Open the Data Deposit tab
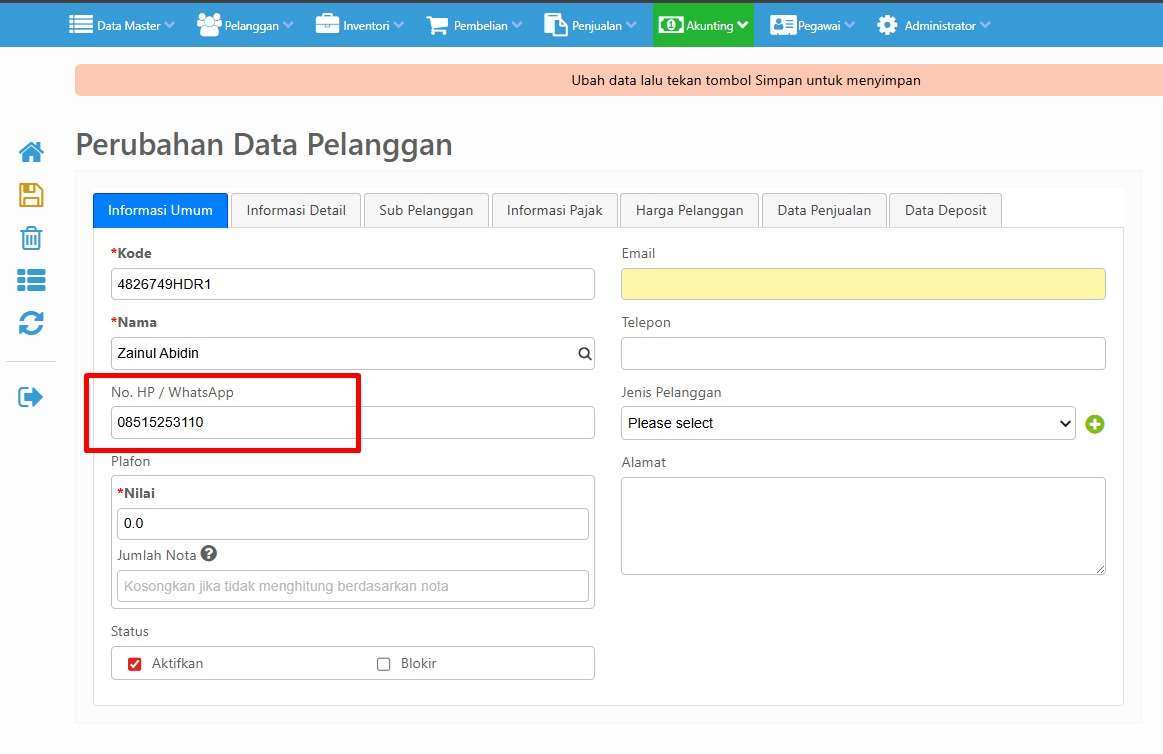This screenshot has height=754, width=1163. pyautogui.click(x=945, y=210)
